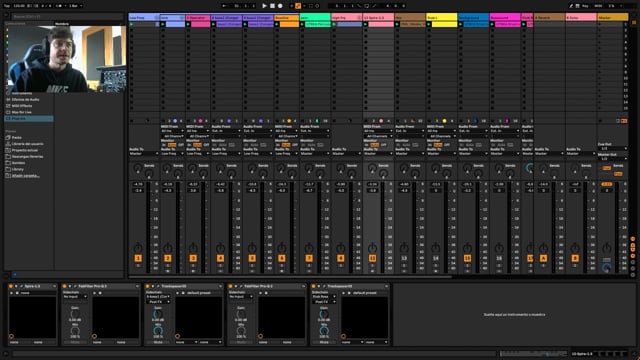Open the 1 Bar quantization dropdown

(75, 6)
